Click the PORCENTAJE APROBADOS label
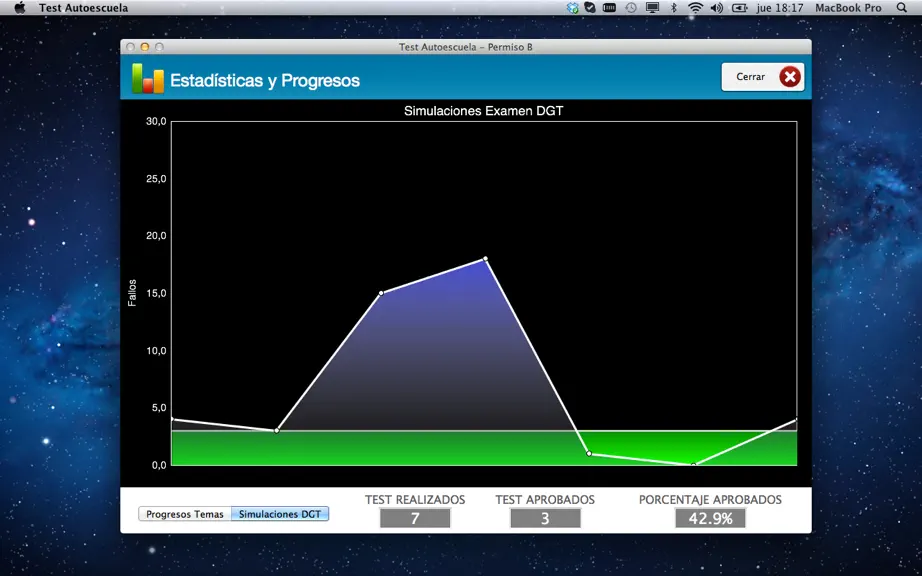The height and width of the screenshot is (576, 922). coord(710,500)
